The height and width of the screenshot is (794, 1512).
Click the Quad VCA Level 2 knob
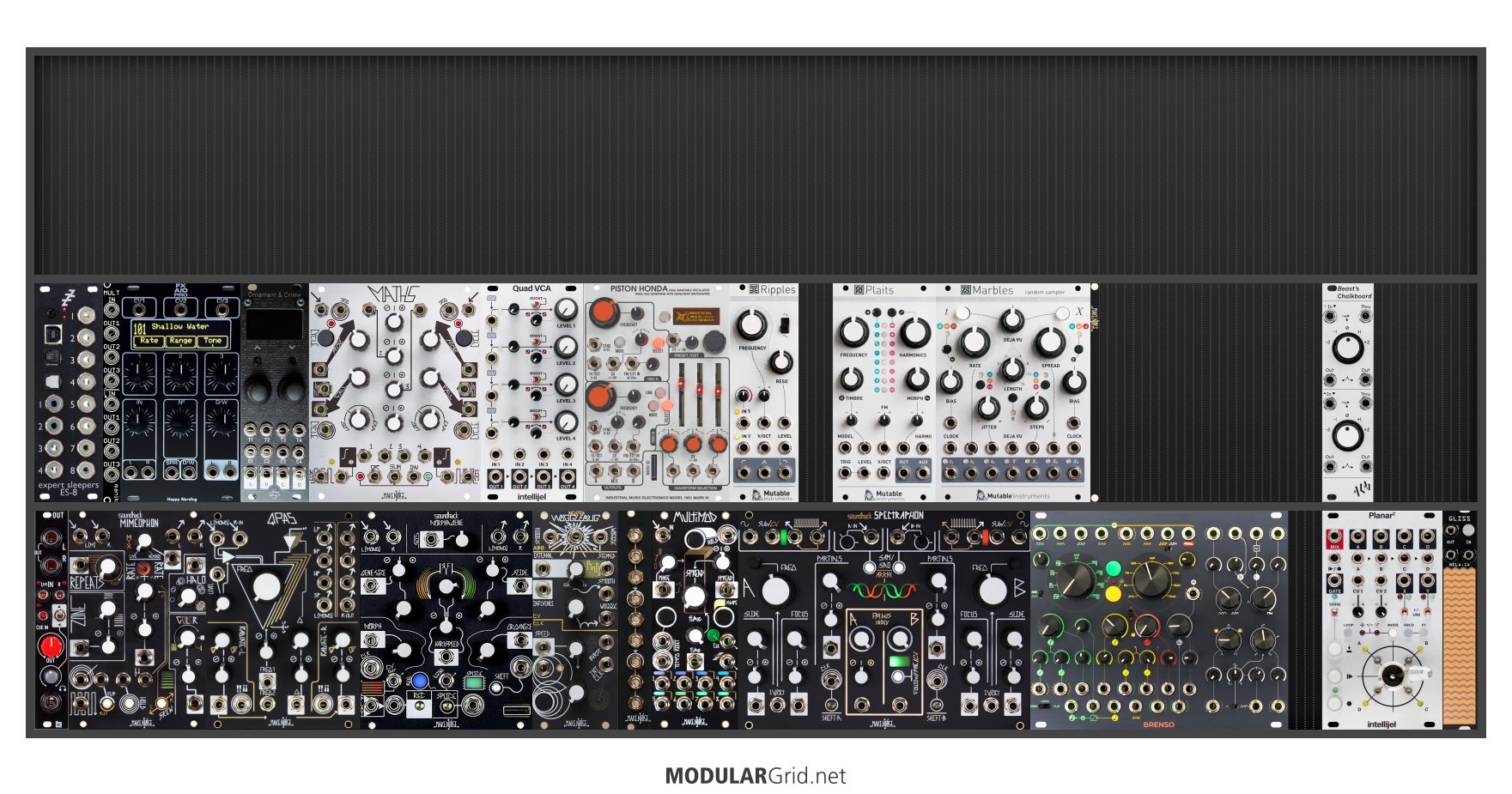coord(566,347)
